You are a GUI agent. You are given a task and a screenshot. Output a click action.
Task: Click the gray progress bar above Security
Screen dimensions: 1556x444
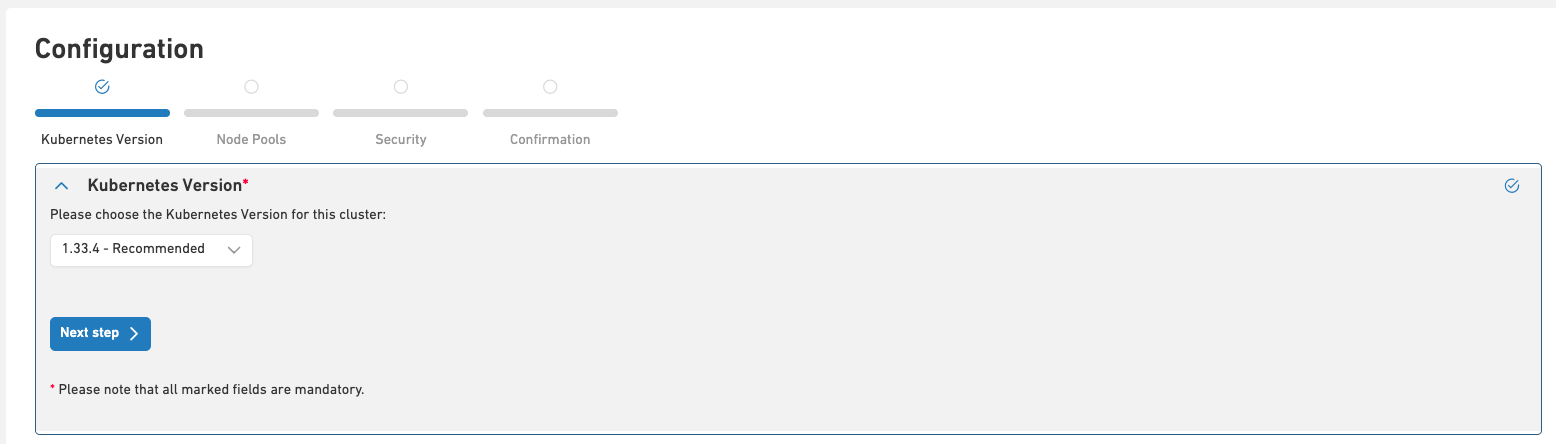401,113
